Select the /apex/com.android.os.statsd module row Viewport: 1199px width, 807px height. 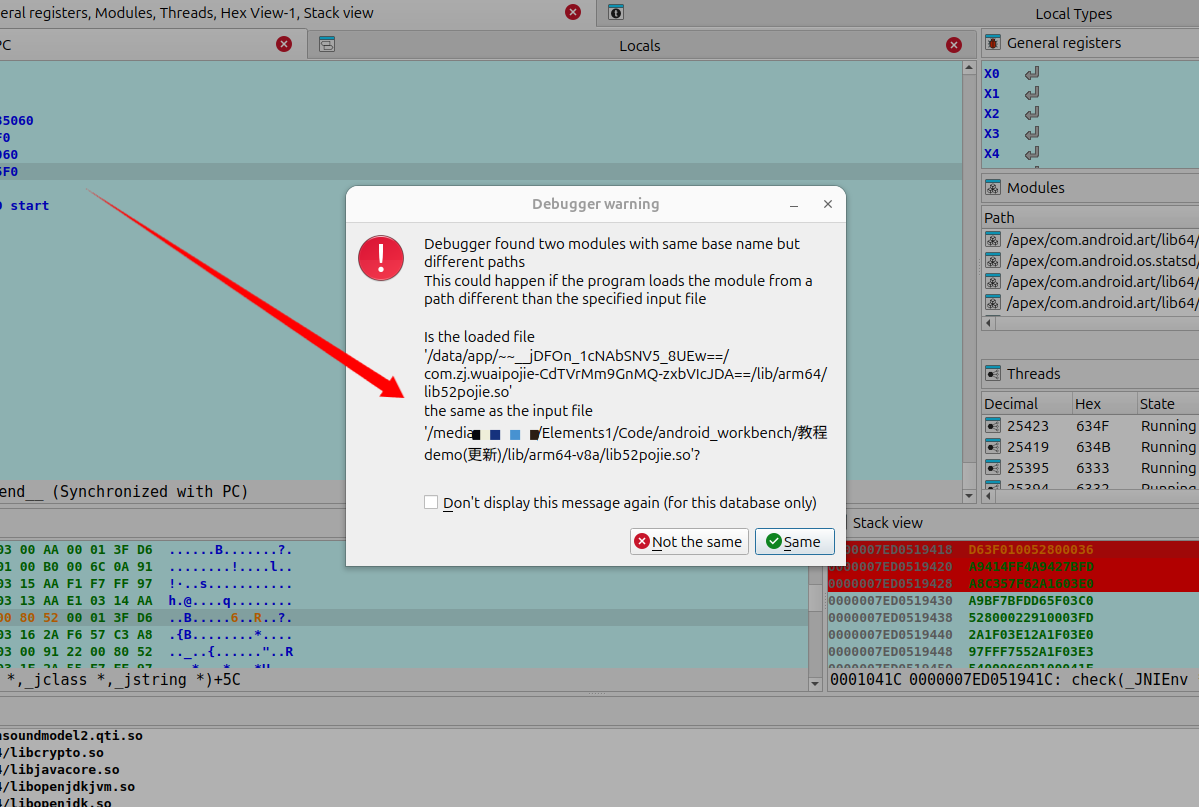coord(1090,261)
